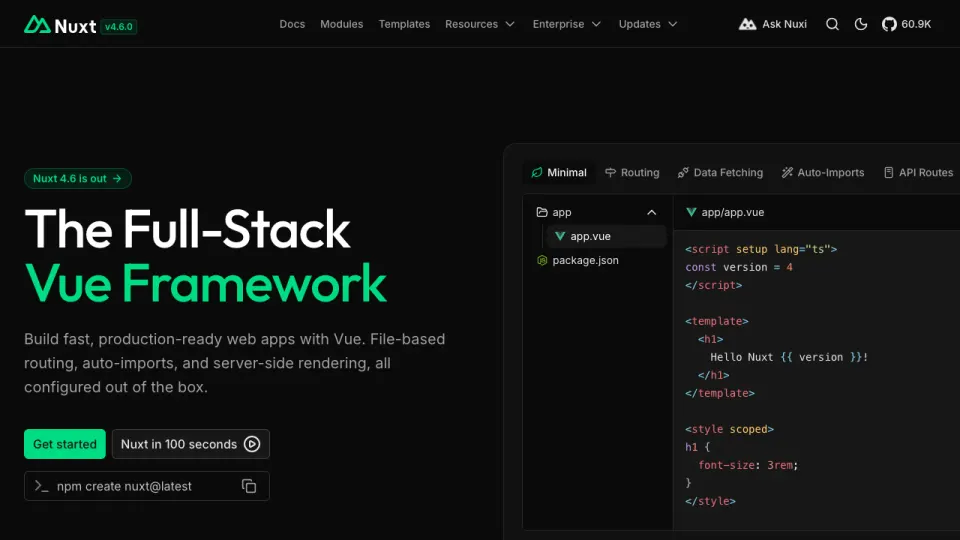Click the Get started button
Image resolution: width=960 pixels, height=540 pixels.
tap(65, 444)
